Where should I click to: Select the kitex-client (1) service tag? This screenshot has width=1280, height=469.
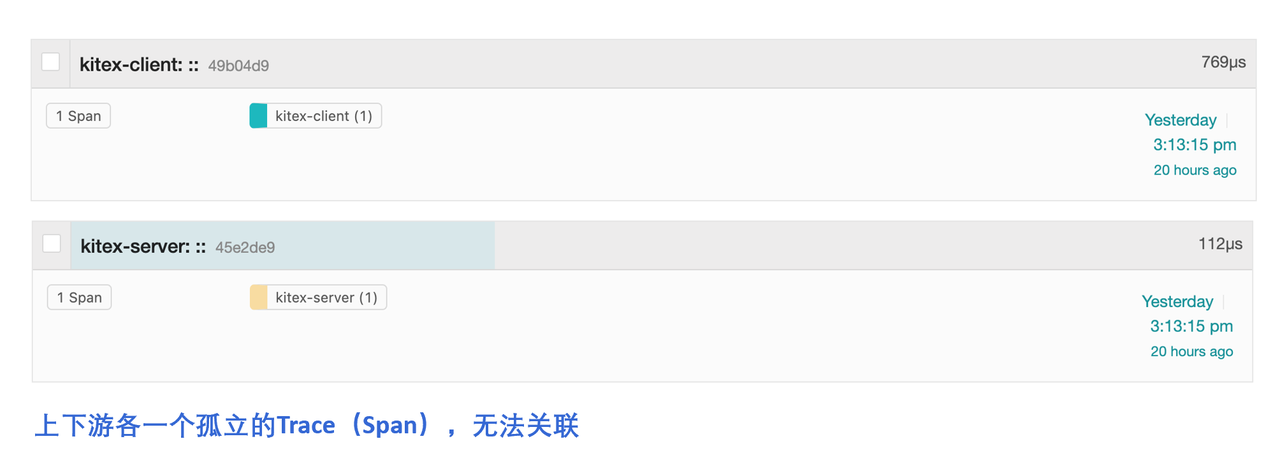pos(323,116)
